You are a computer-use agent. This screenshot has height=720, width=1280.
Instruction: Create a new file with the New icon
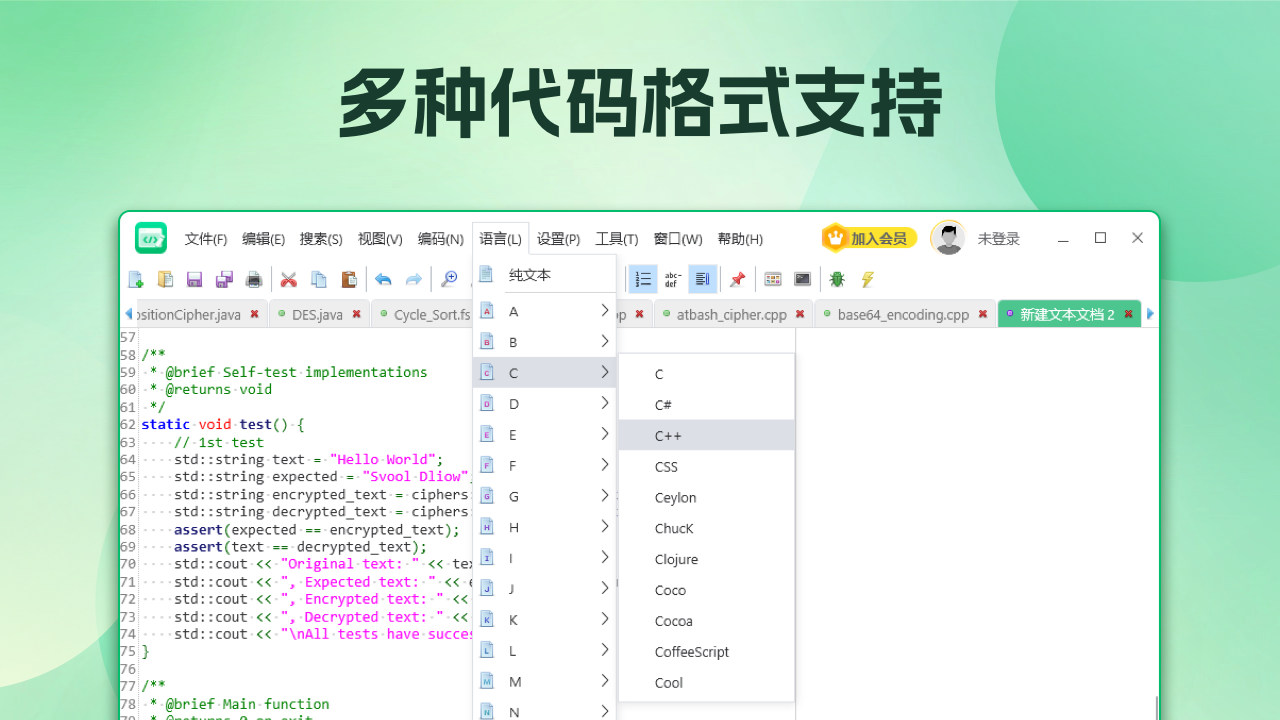pyautogui.click(x=135, y=279)
